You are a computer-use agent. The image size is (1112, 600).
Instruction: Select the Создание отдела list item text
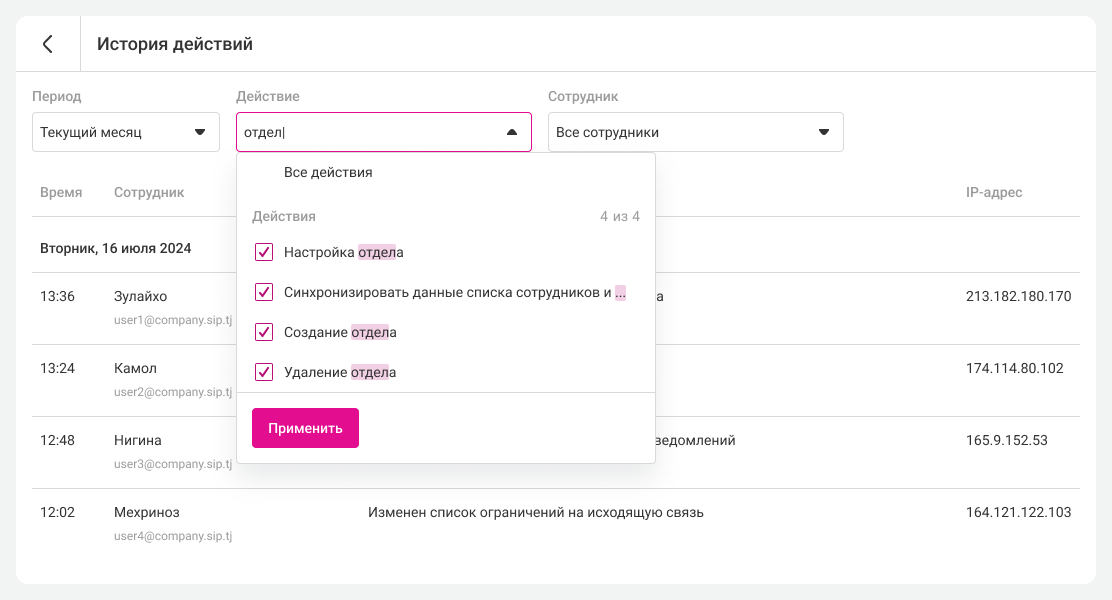340,332
